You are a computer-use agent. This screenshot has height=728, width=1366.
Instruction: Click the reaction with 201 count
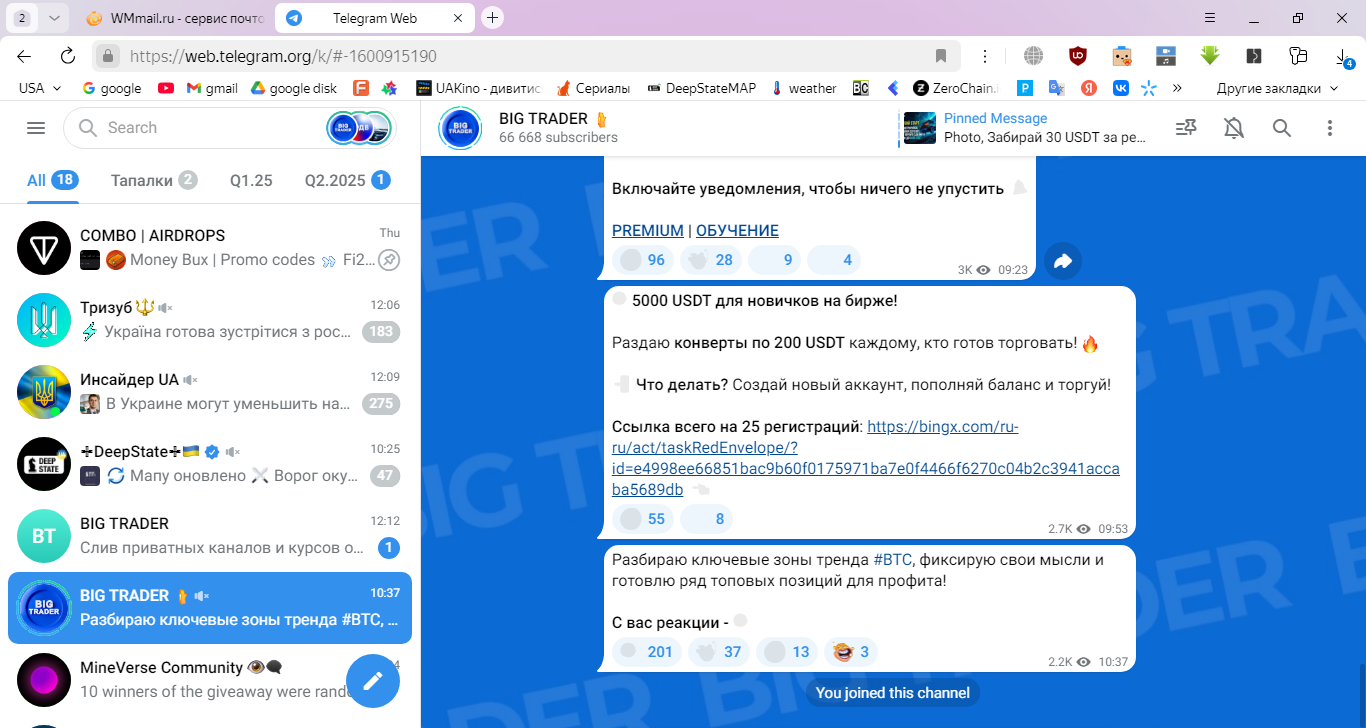point(647,652)
